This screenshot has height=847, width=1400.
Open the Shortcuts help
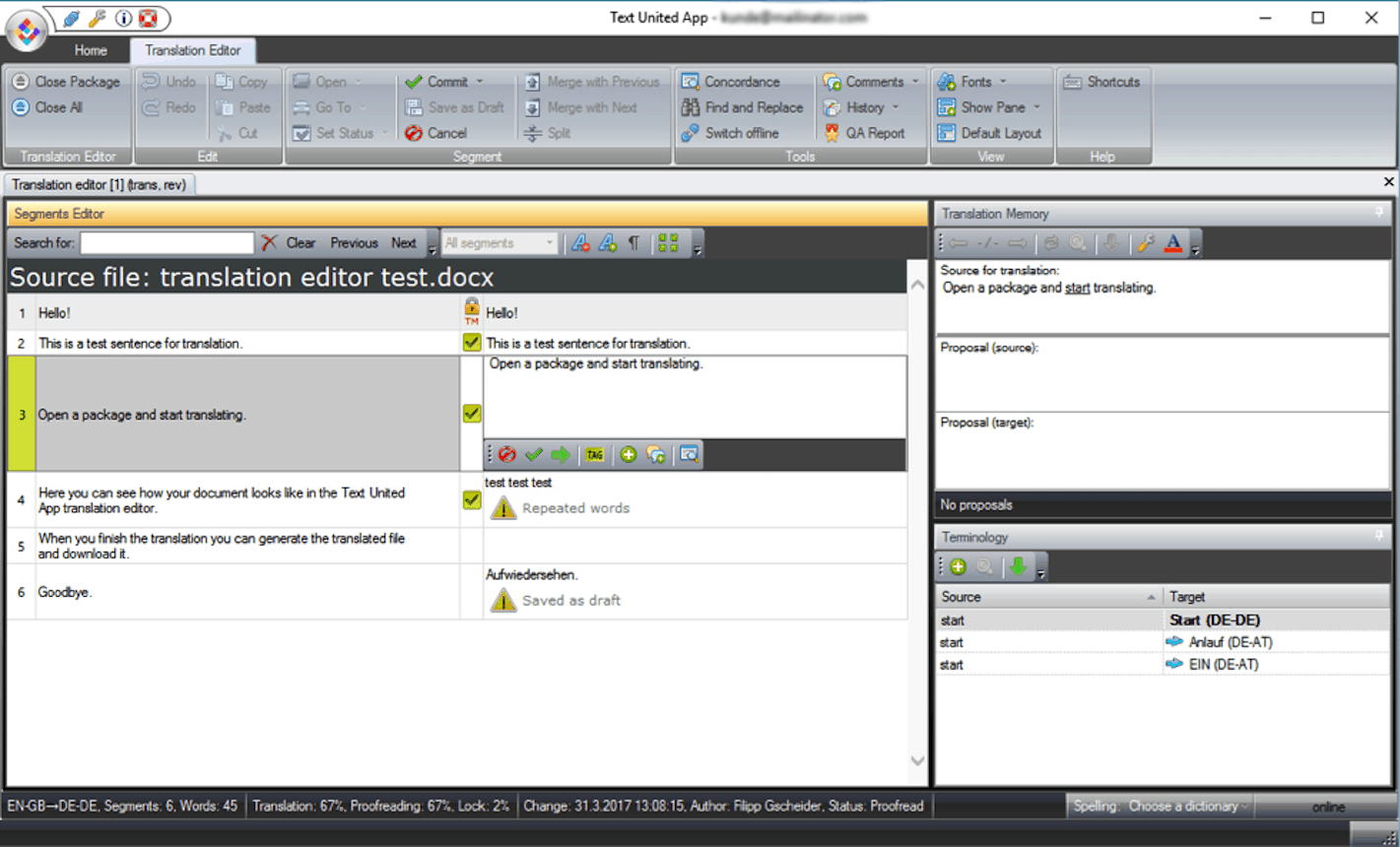[1101, 82]
